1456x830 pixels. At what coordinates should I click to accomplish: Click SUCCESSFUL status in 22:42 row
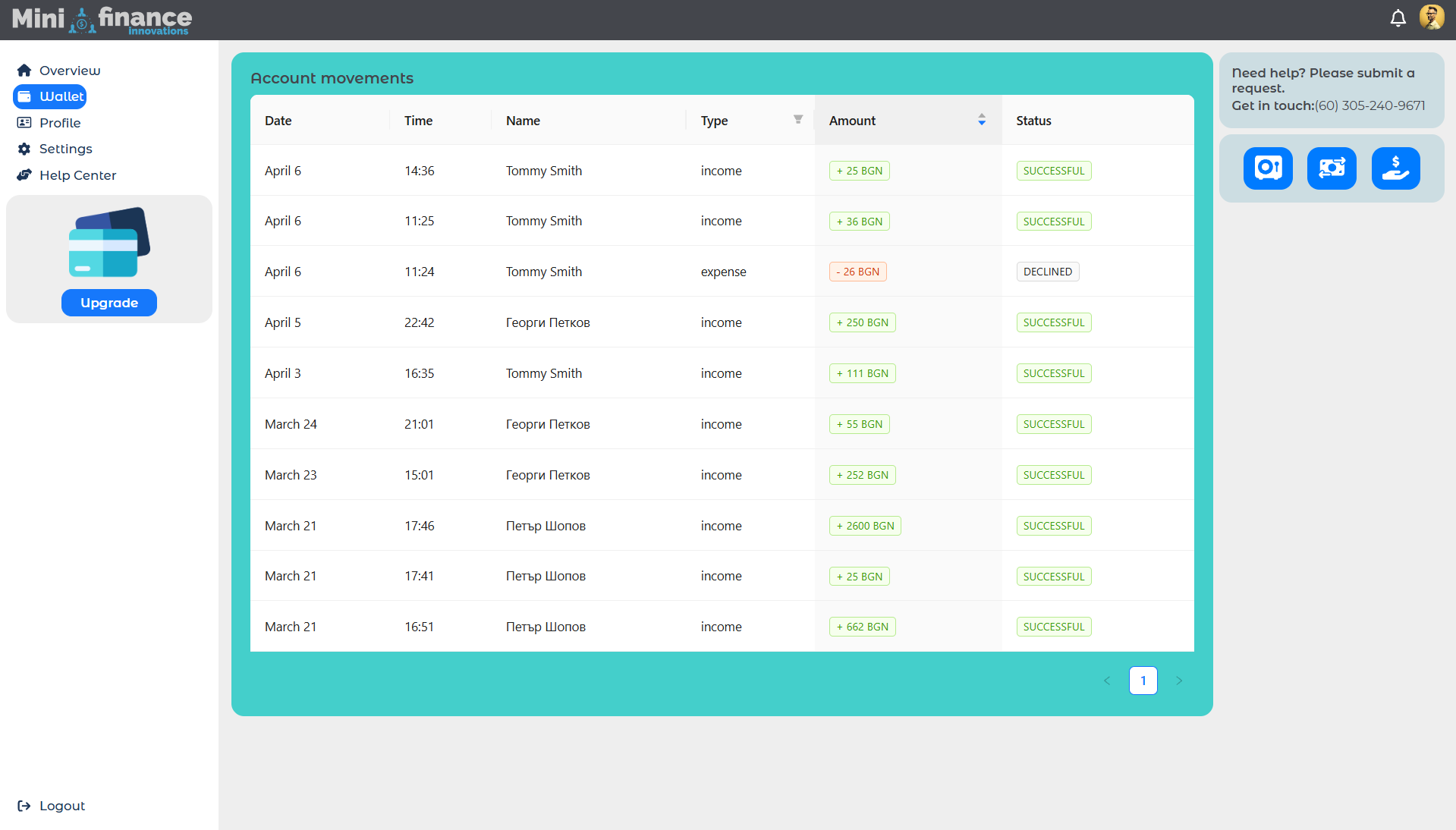tap(1054, 322)
